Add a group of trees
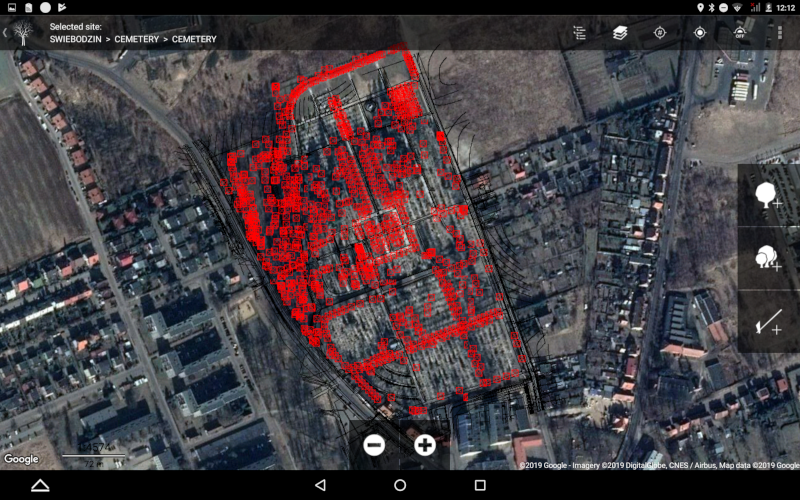The height and width of the screenshot is (500, 800). [x=768, y=259]
